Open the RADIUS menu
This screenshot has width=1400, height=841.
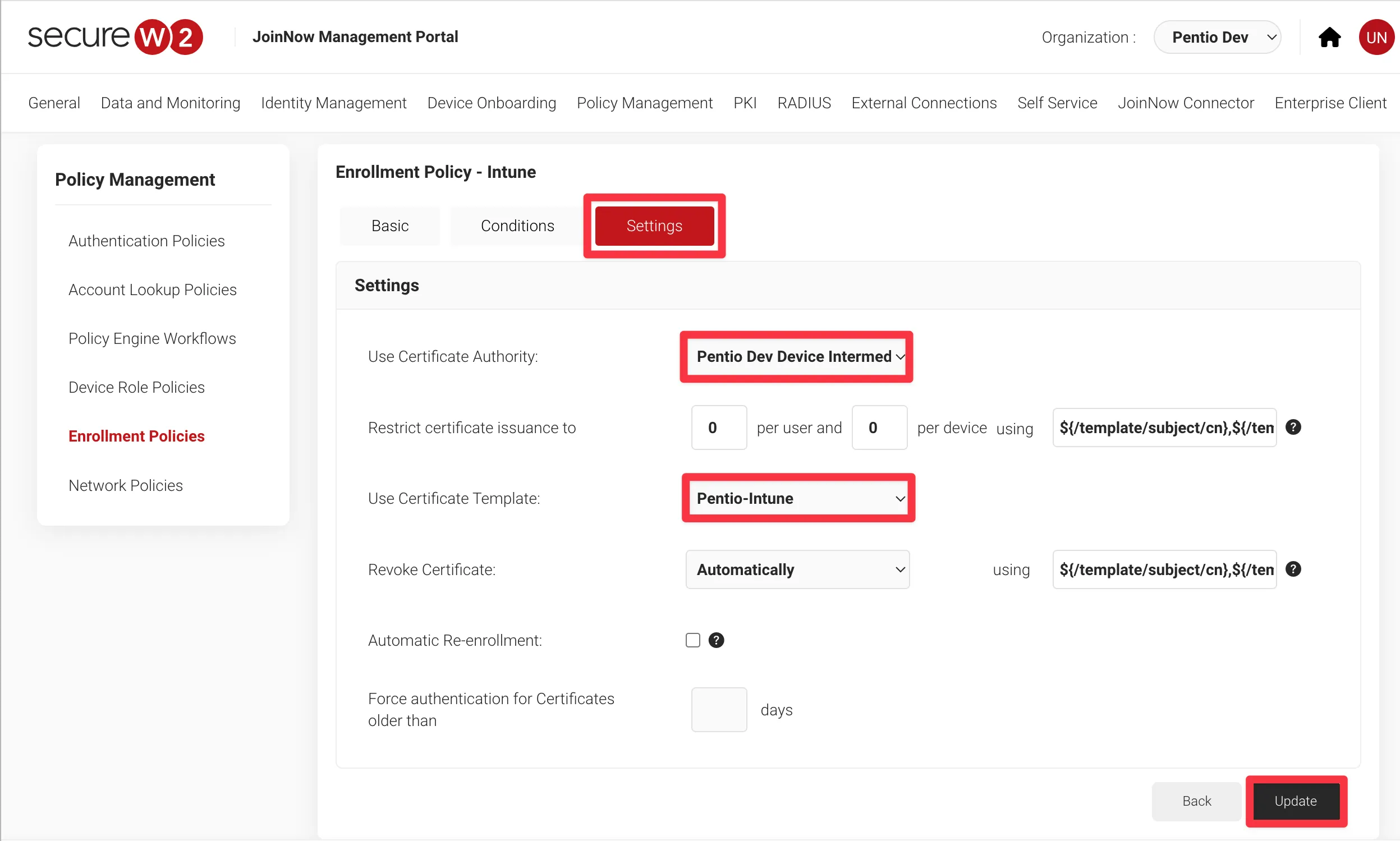(x=804, y=103)
